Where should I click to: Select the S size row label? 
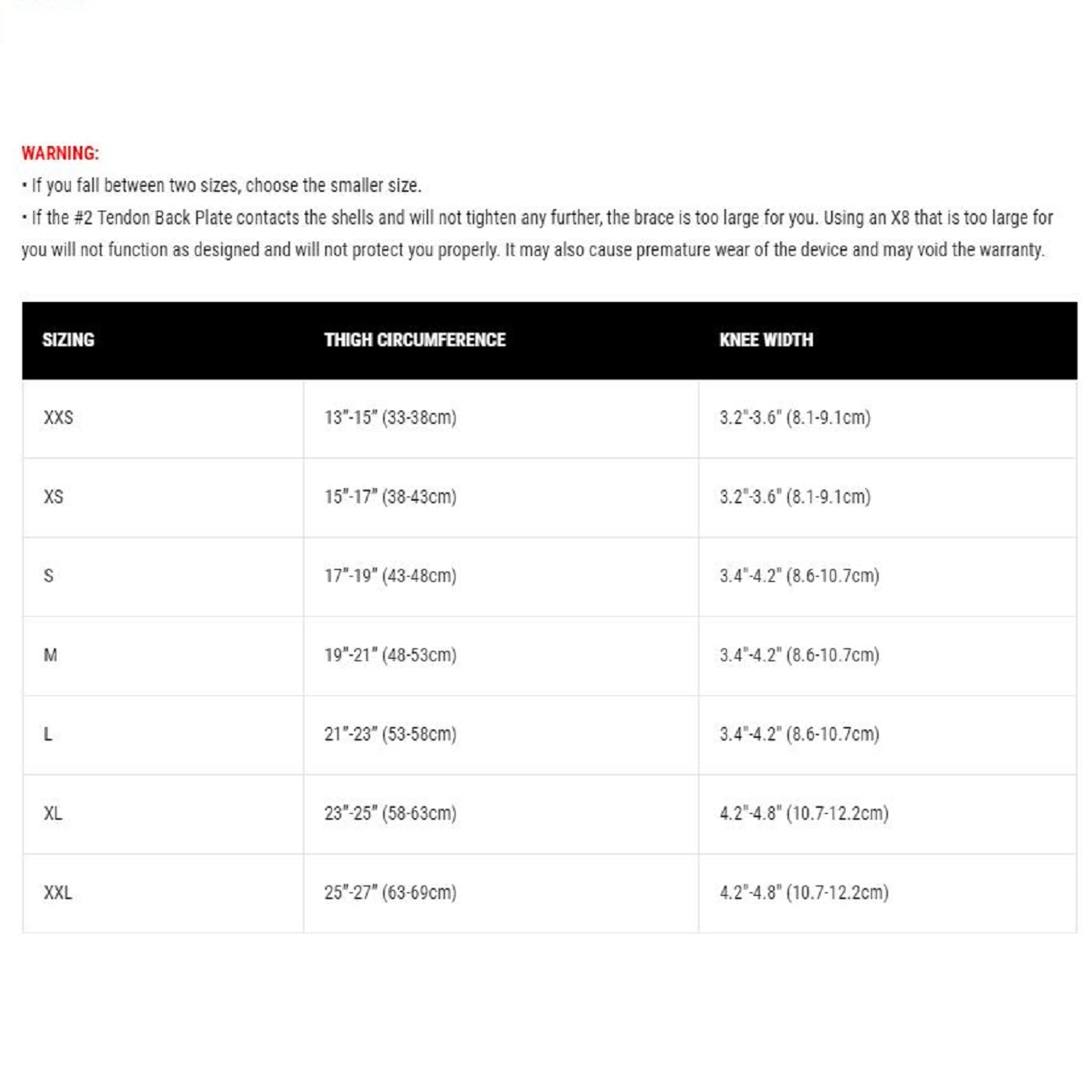[49, 576]
